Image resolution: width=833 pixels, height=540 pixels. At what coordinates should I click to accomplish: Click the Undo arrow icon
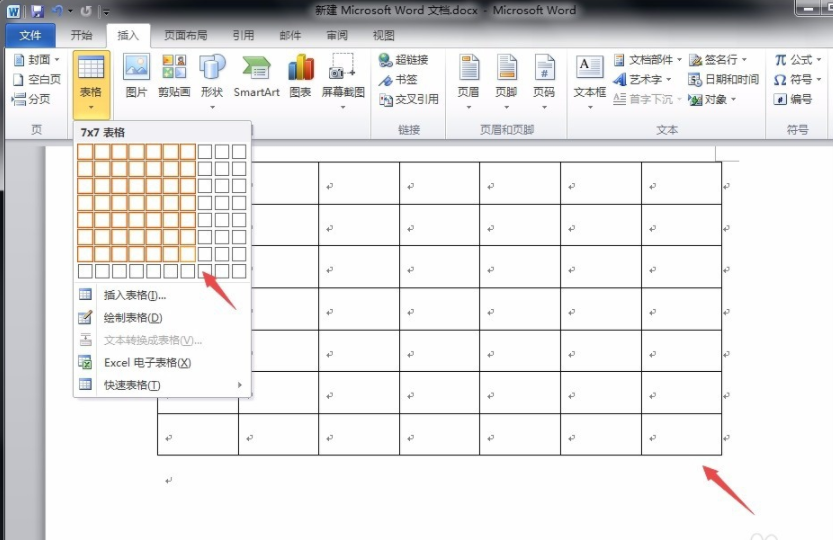coord(57,11)
